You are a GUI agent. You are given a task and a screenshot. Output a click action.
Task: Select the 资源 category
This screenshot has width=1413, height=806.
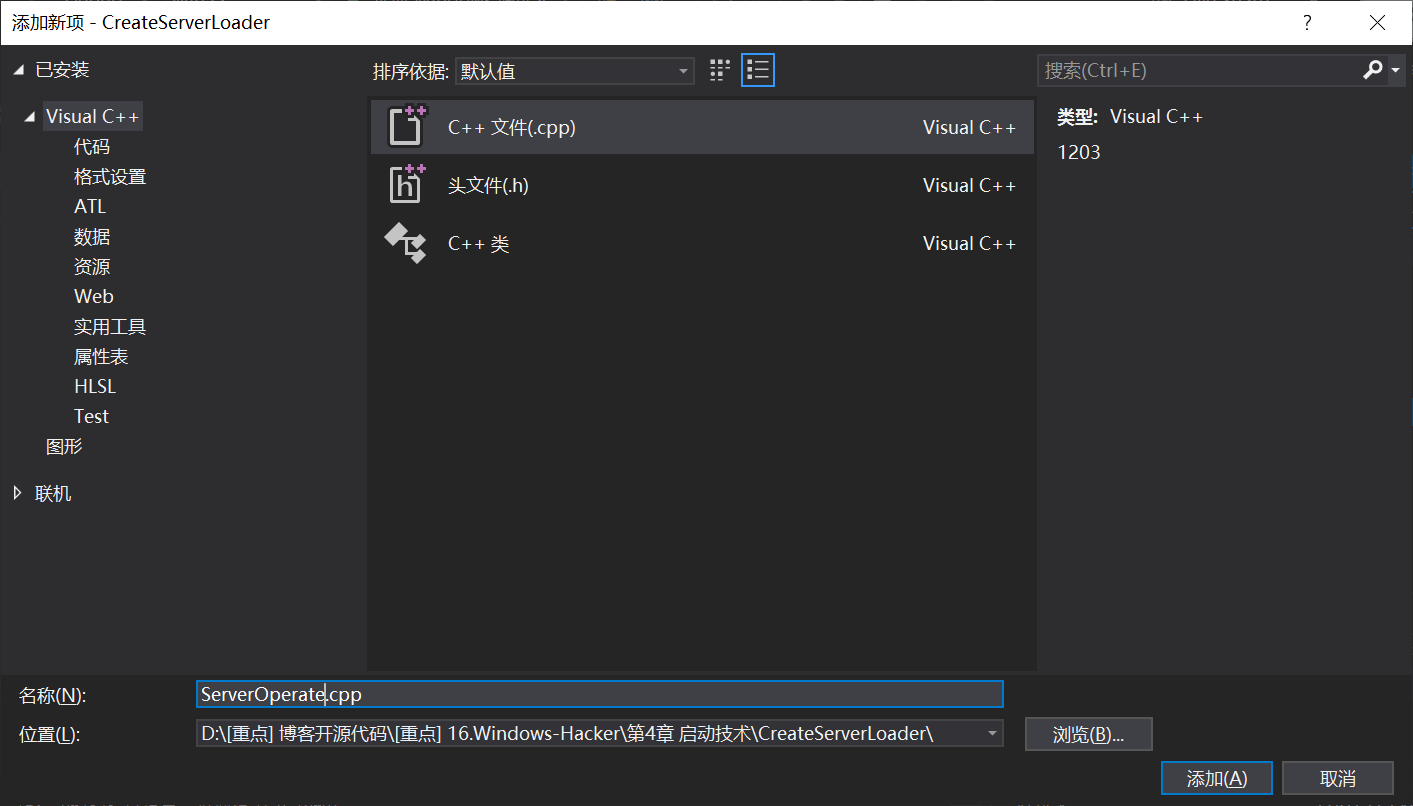click(x=92, y=267)
